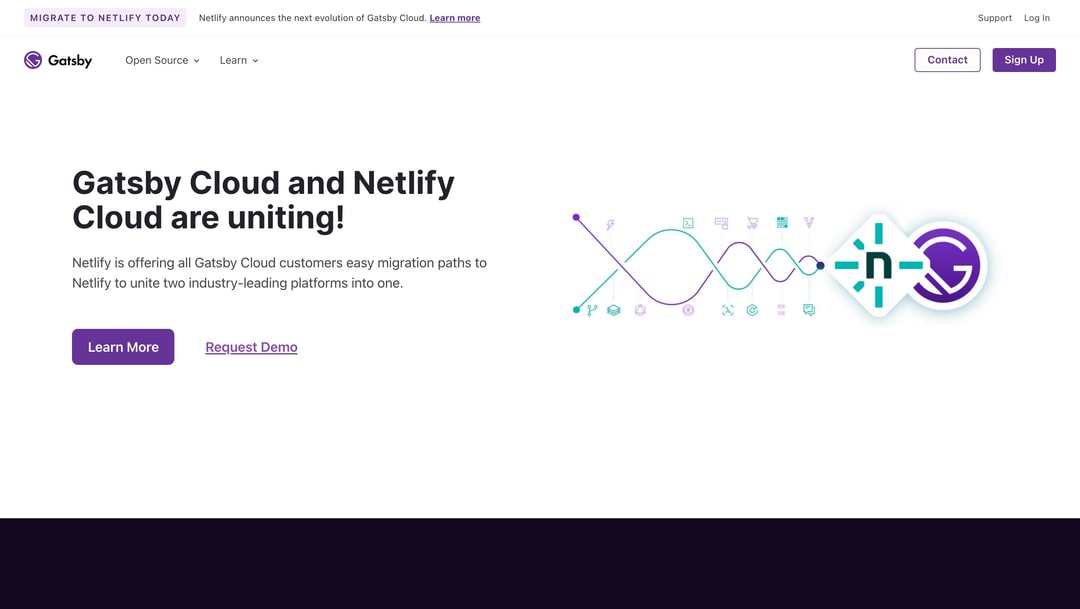Open the Support page
Image resolution: width=1080 pixels, height=609 pixels.
[x=995, y=18]
